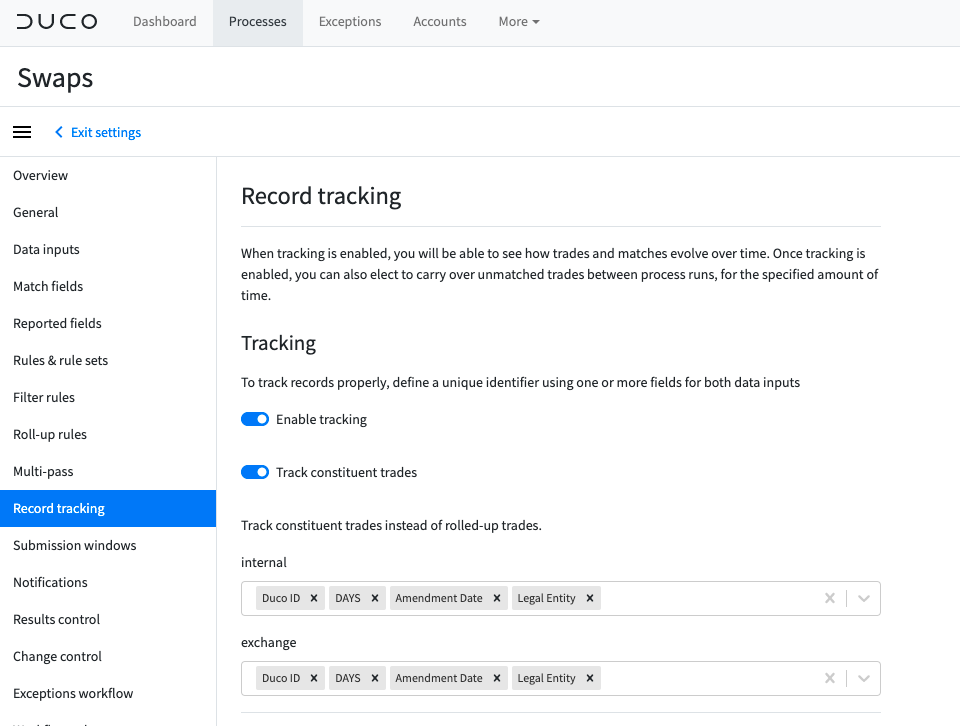Click the Enable tracking label
Screen dimensions: 960x726
click(321, 419)
